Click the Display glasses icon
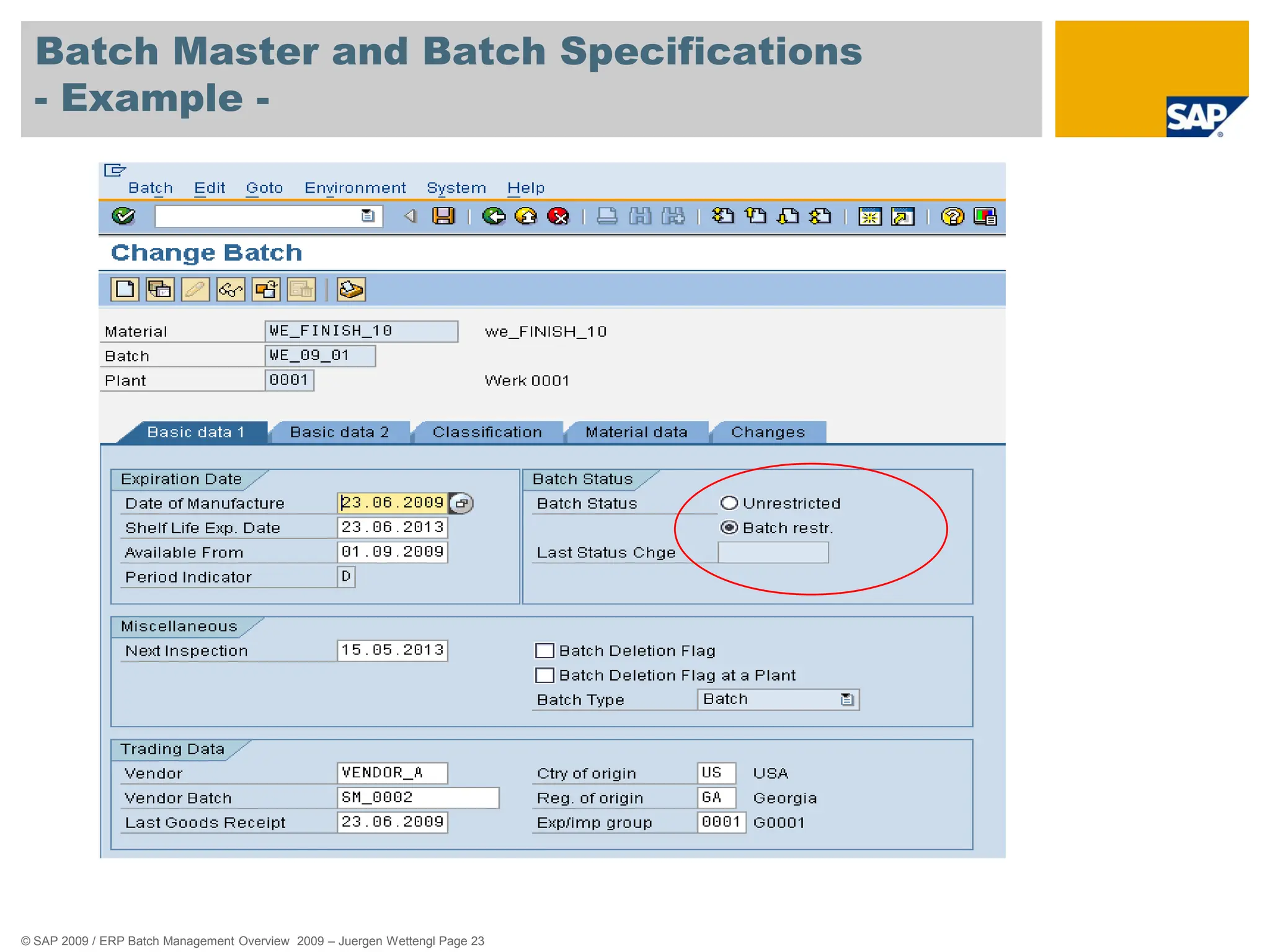The height and width of the screenshot is (952, 1270). [231, 289]
